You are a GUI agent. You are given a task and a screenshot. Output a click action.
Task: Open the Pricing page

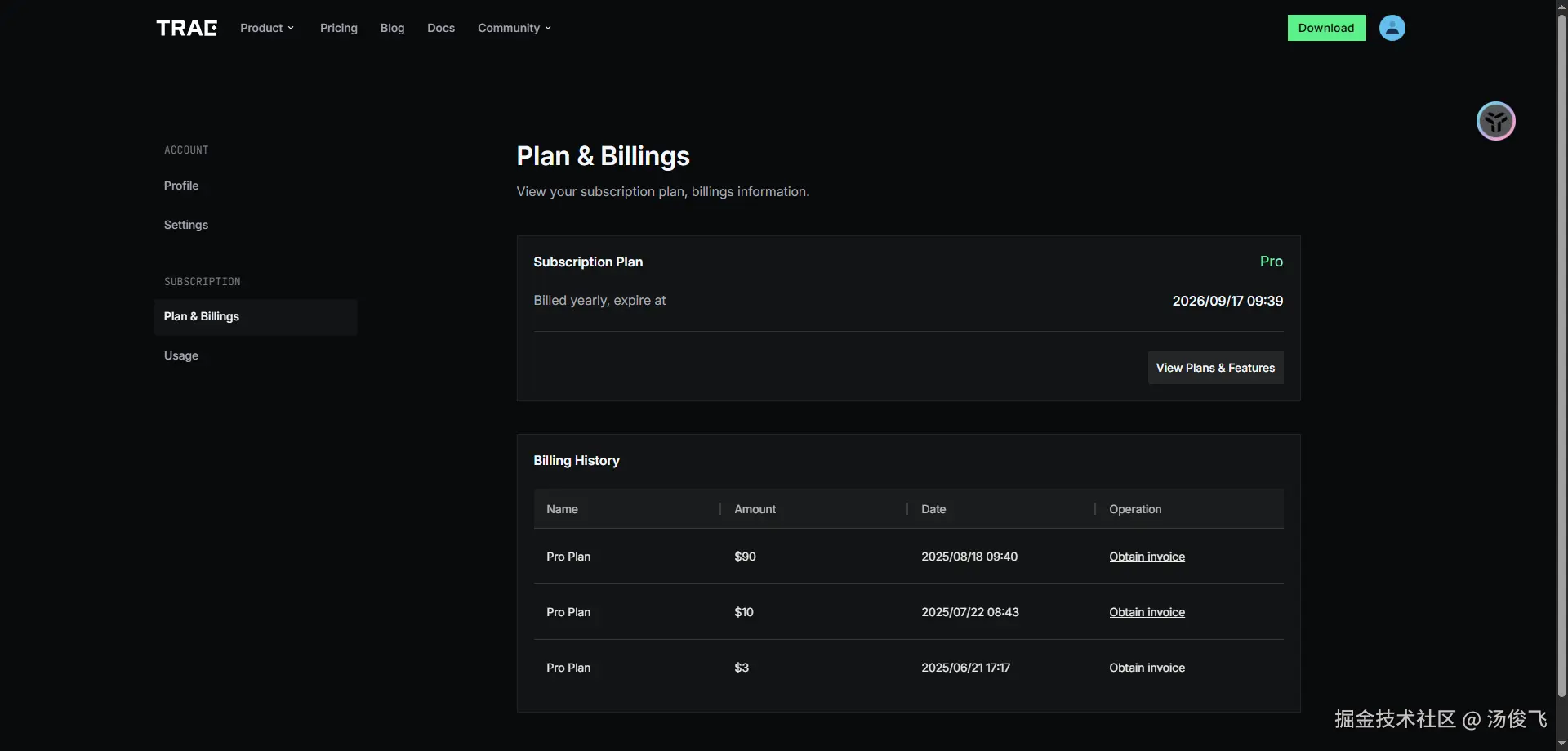coord(338,28)
